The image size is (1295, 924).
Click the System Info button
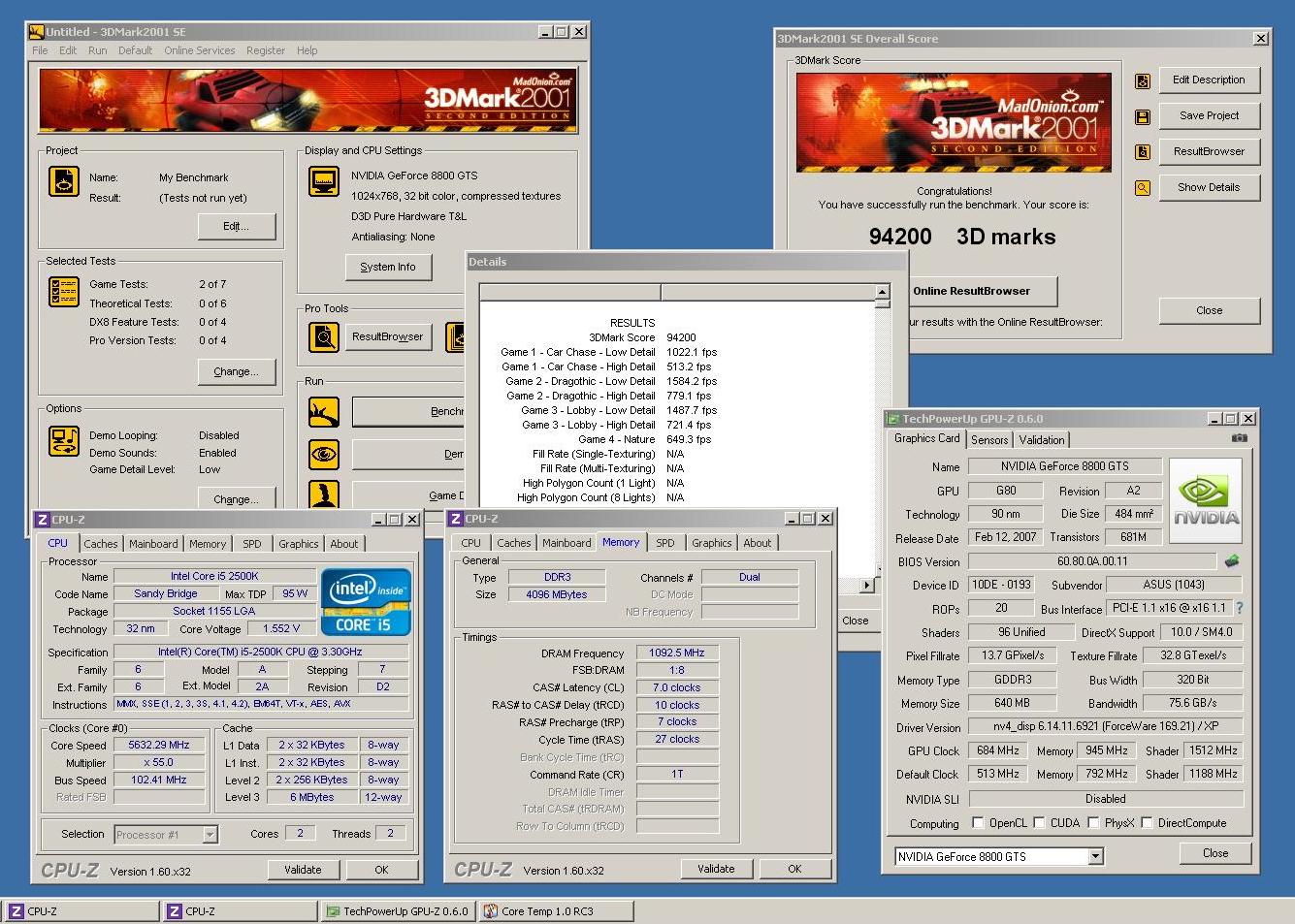[x=388, y=268]
